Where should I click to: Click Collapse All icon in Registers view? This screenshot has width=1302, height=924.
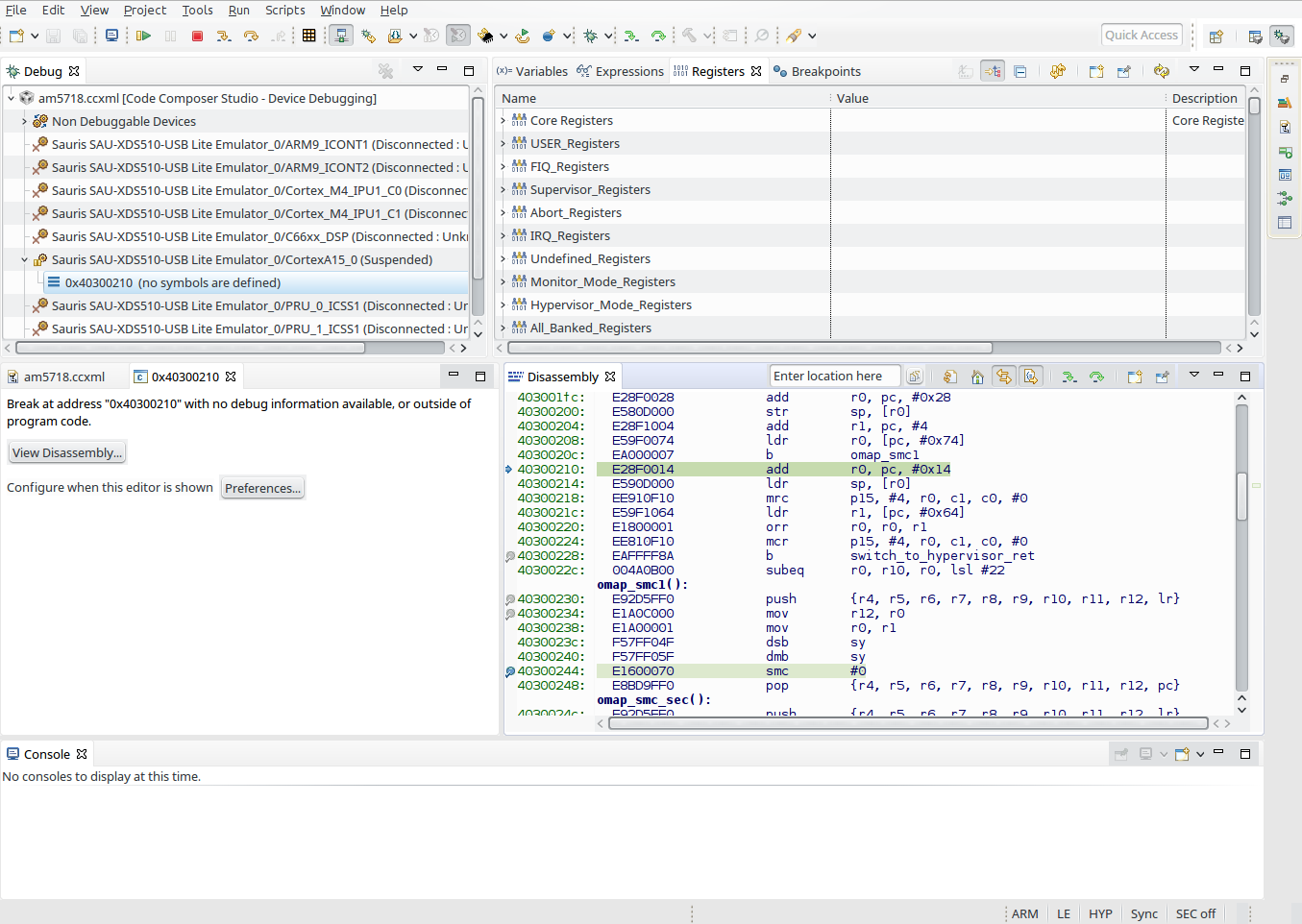click(x=1020, y=71)
